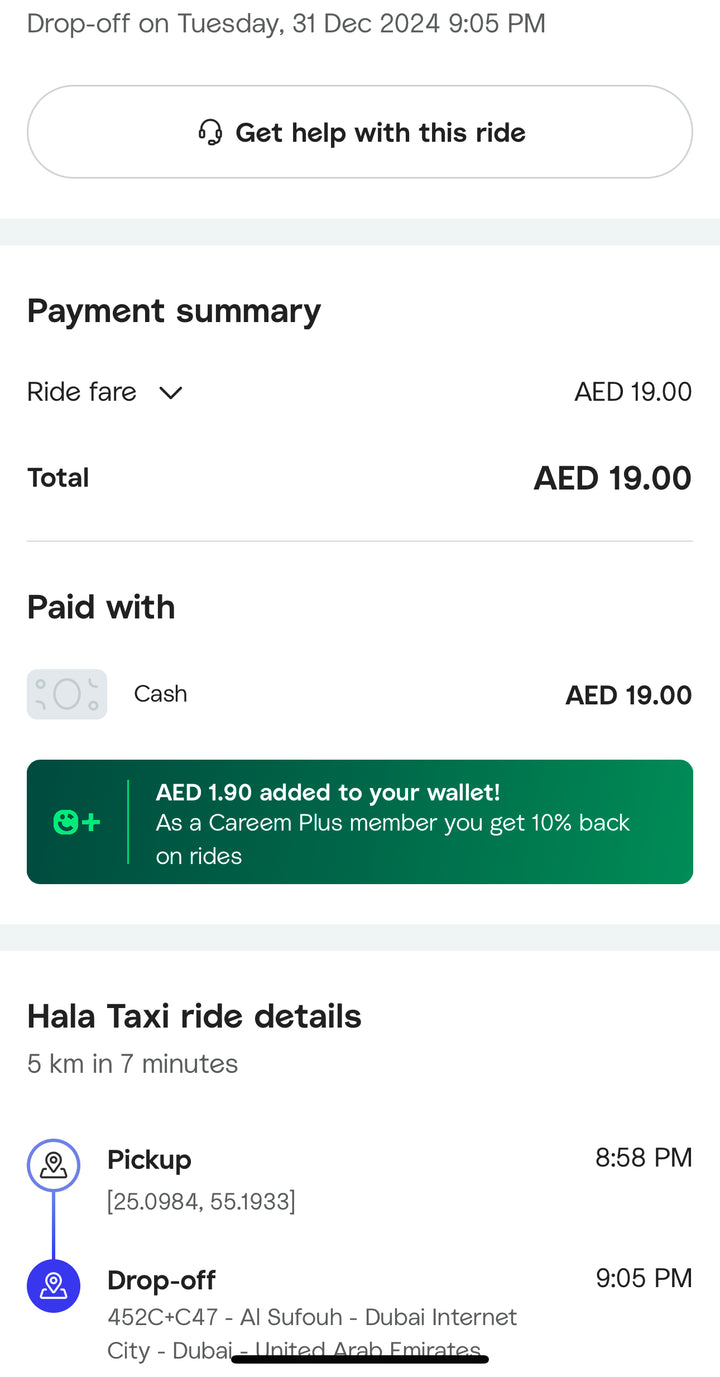Click the Drop-off location pin icon
Viewport: 720px width, 1377px height.
click(53, 1286)
